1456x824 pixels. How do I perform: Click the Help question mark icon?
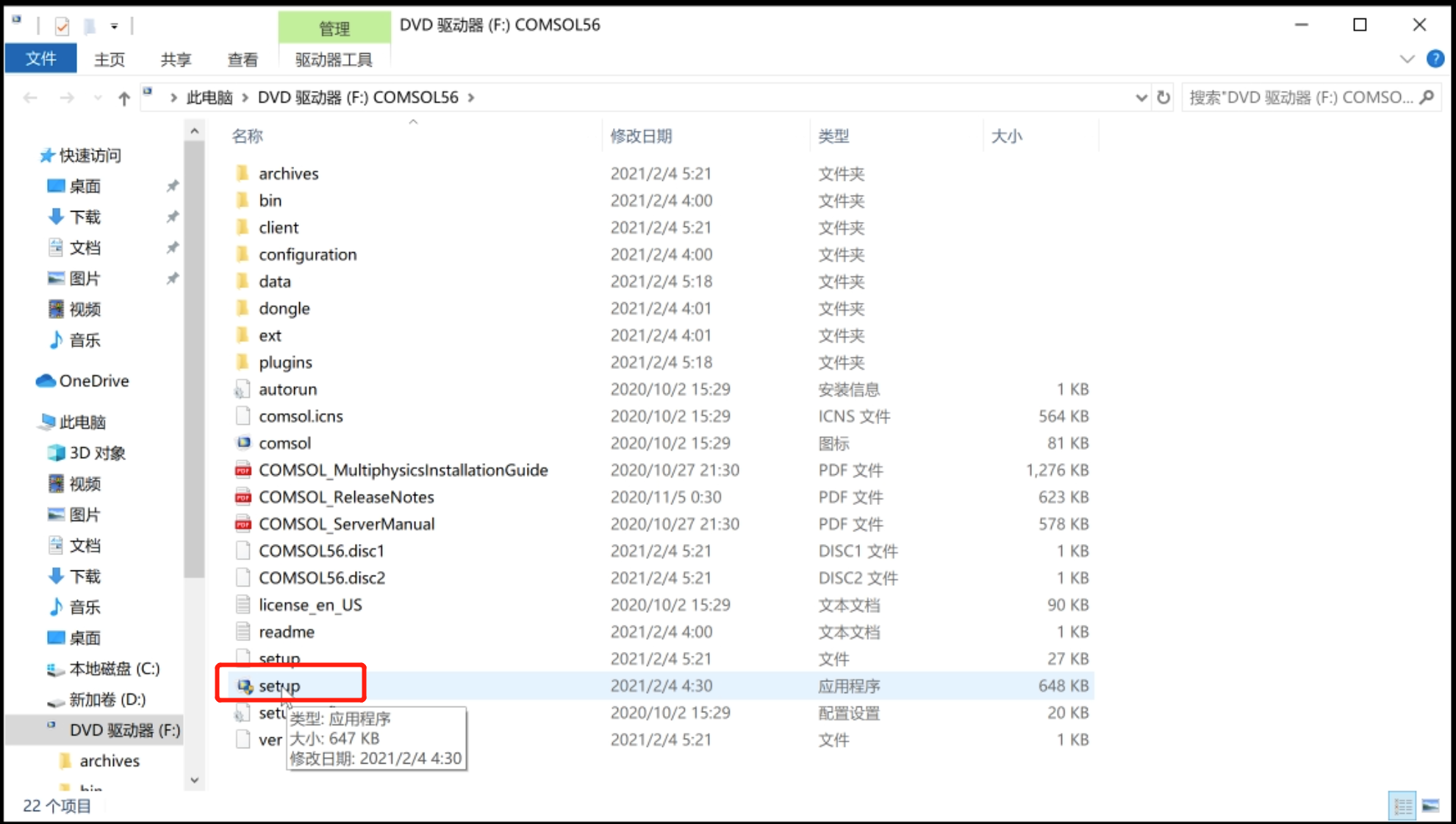pos(1435,59)
